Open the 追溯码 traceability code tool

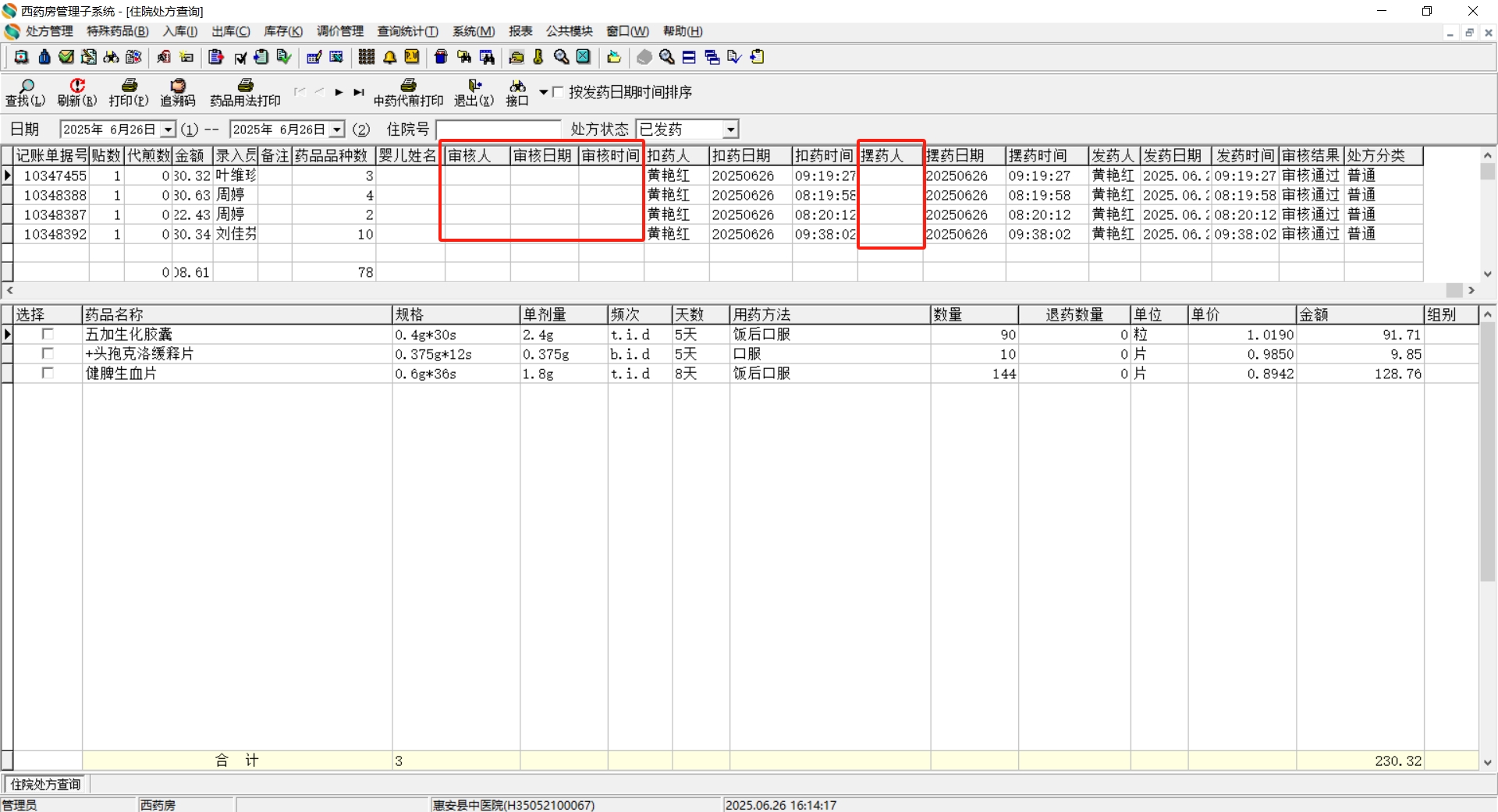[x=178, y=92]
